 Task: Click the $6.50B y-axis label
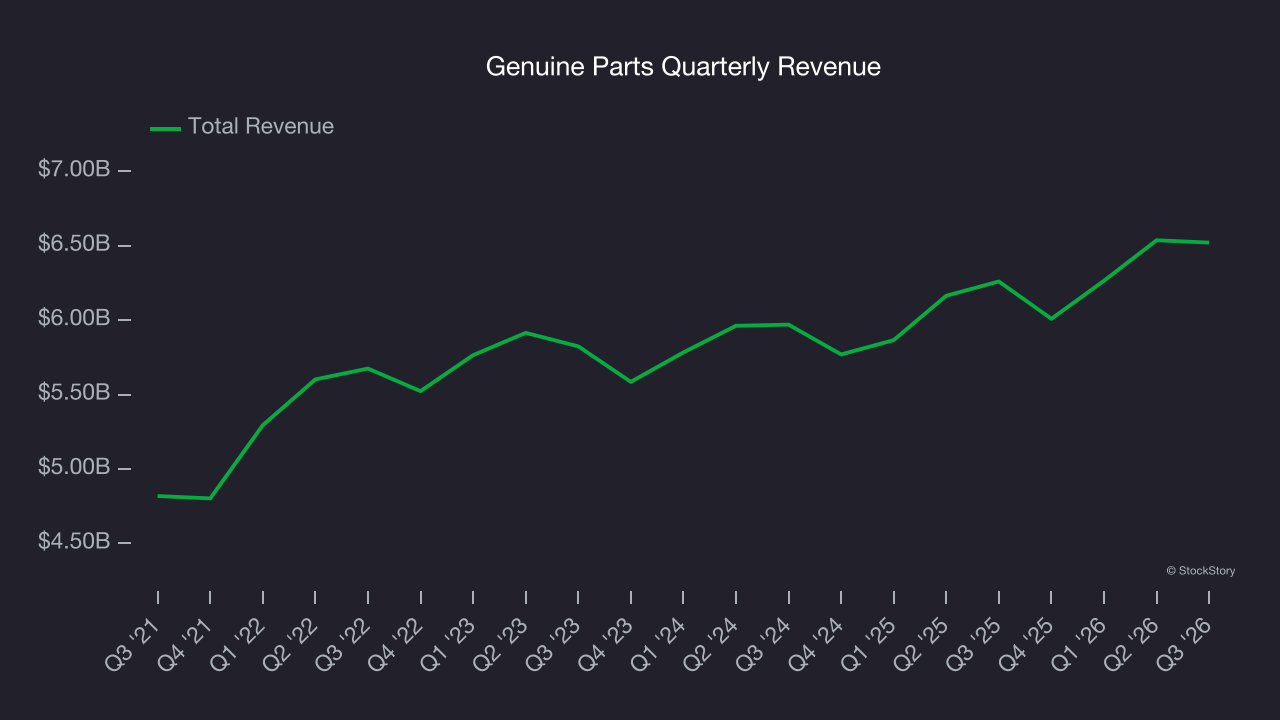coord(74,245)
